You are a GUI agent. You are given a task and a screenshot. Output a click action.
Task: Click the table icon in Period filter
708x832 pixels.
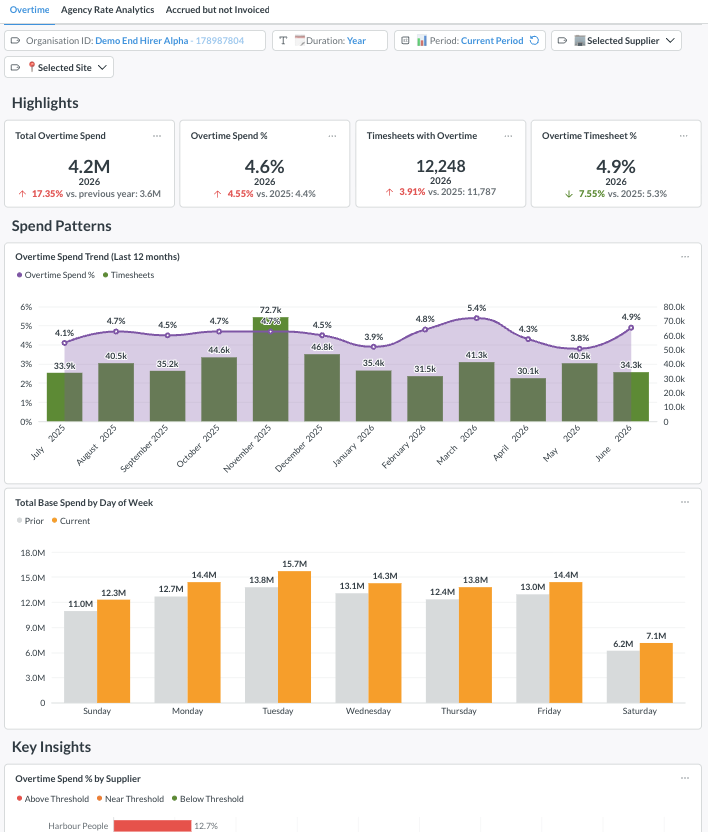click(405, 40)
